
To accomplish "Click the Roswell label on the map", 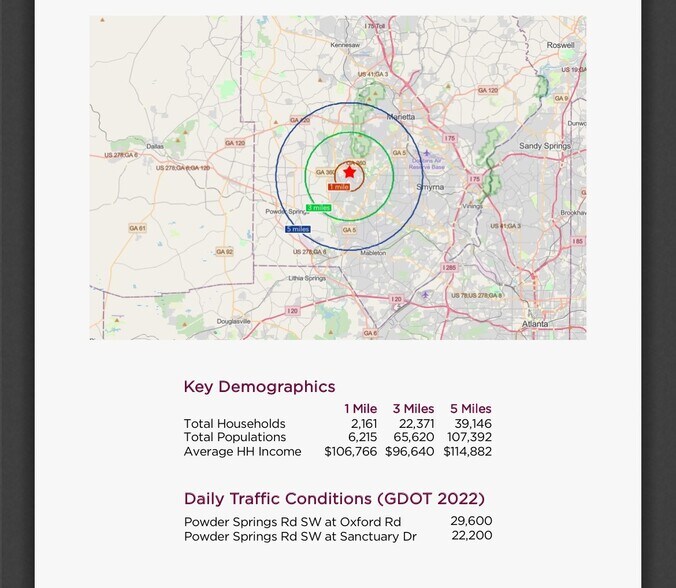I will (560, 45).
